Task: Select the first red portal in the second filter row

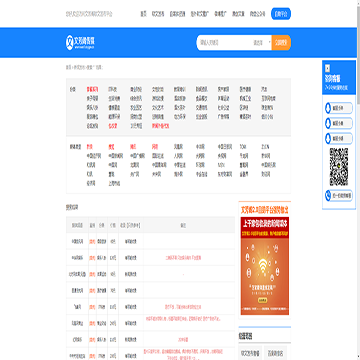Action: coord(89,147)
